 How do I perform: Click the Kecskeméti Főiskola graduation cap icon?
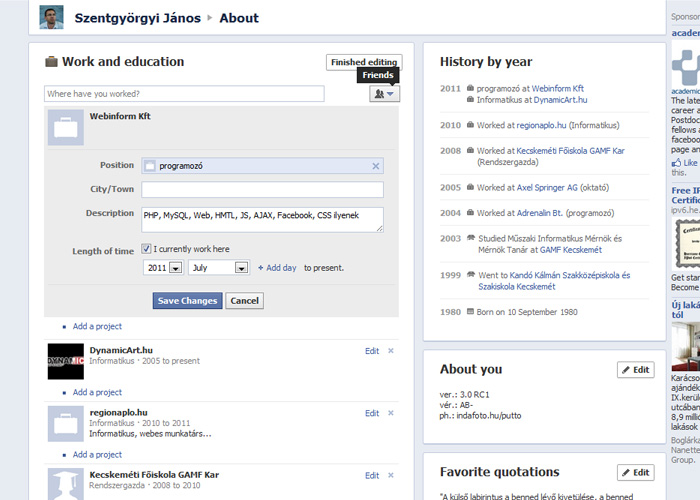(x=66, y=484)
